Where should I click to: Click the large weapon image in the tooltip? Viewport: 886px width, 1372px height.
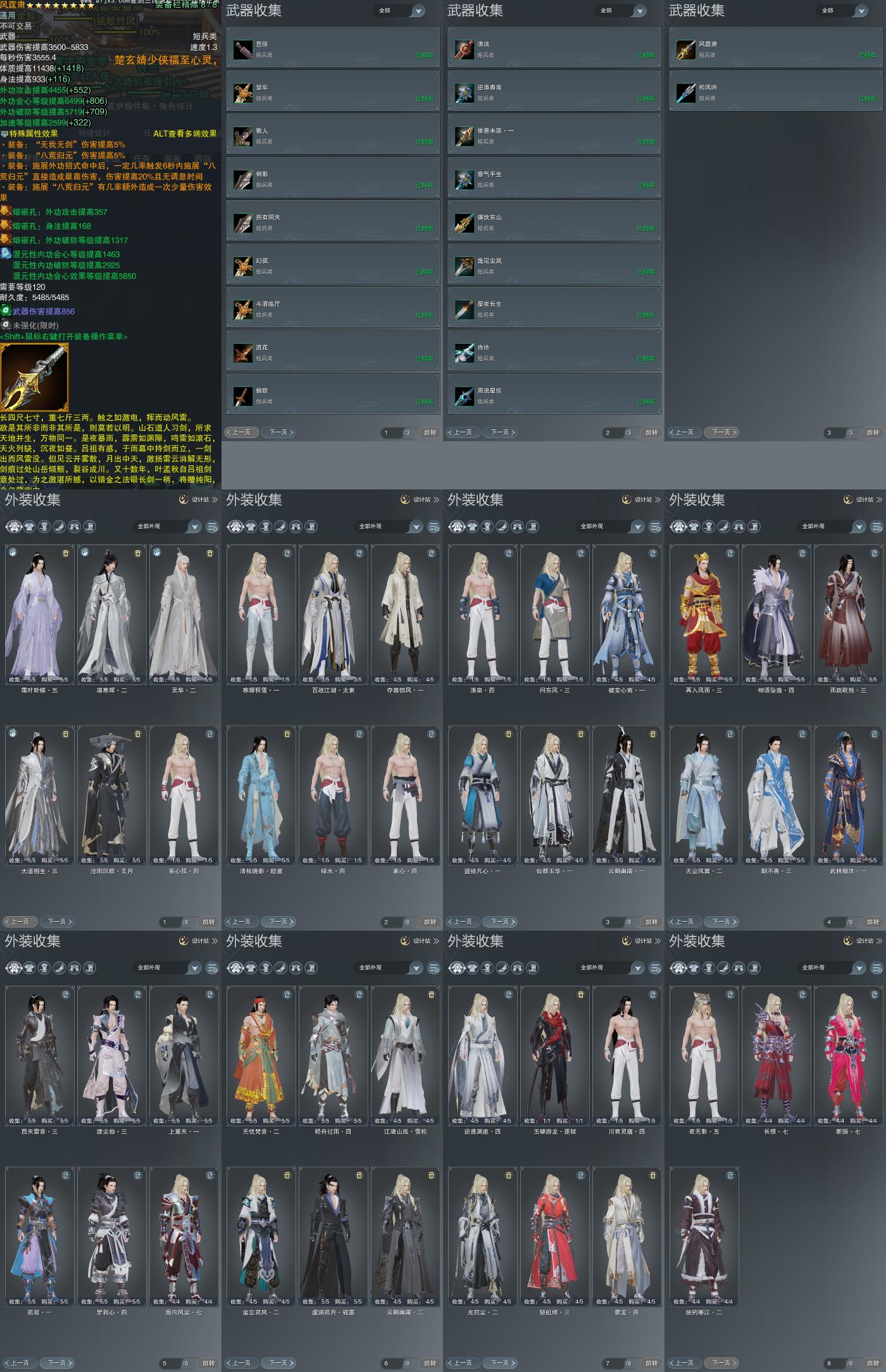click(34, 378)
